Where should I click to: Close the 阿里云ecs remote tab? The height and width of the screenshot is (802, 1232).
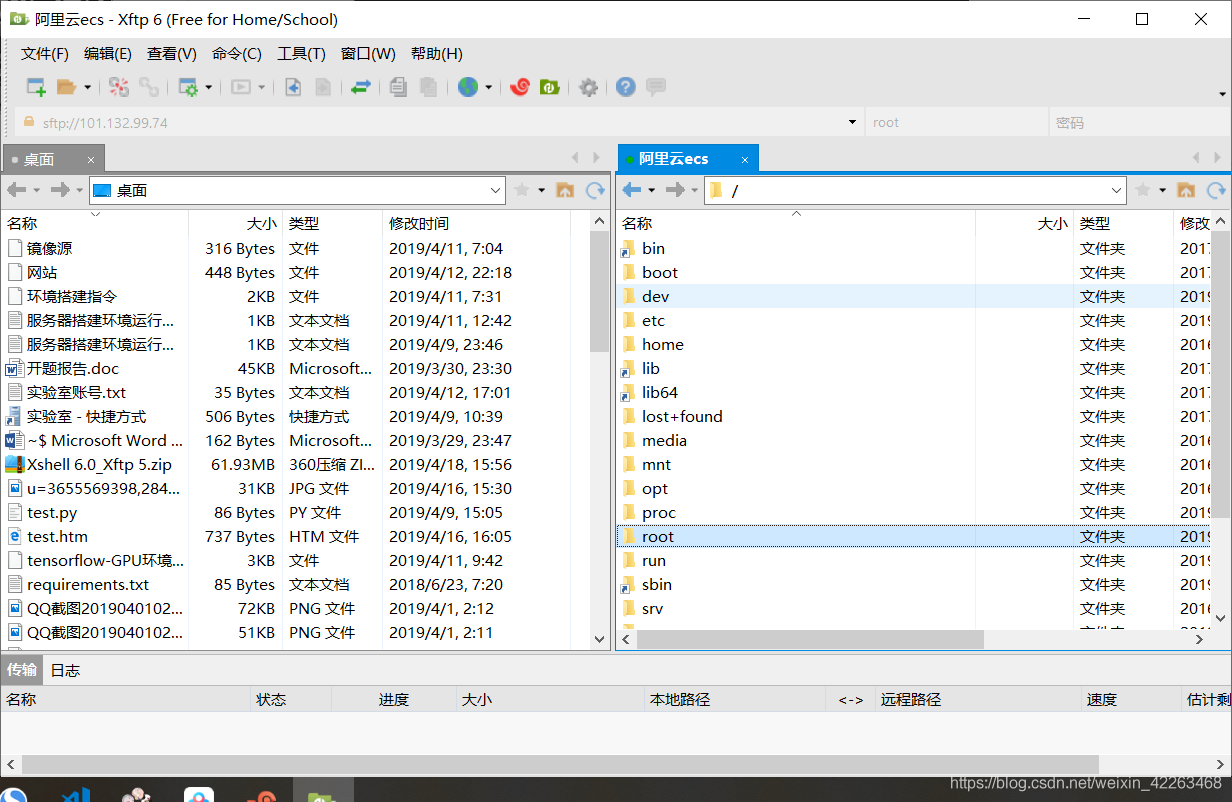pyautogui.click(x=745, y=159)
